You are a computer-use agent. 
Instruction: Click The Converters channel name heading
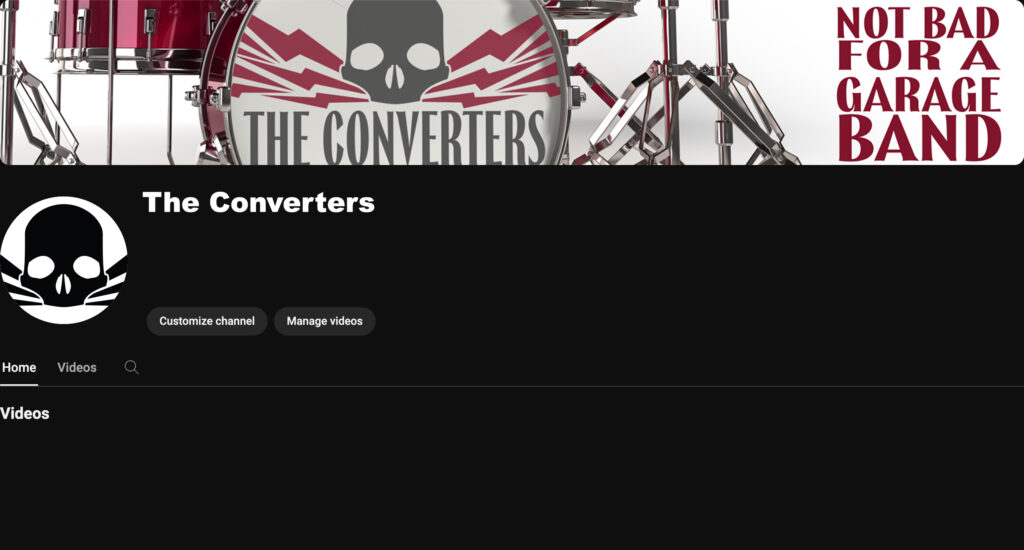tap(259, 202)
